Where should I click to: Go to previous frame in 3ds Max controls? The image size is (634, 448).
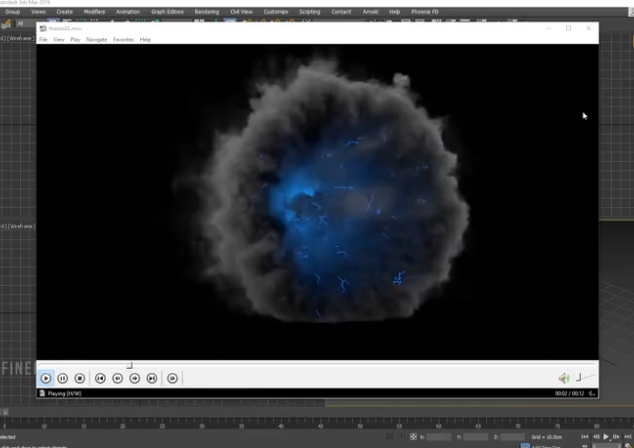[x=596, y=437]
